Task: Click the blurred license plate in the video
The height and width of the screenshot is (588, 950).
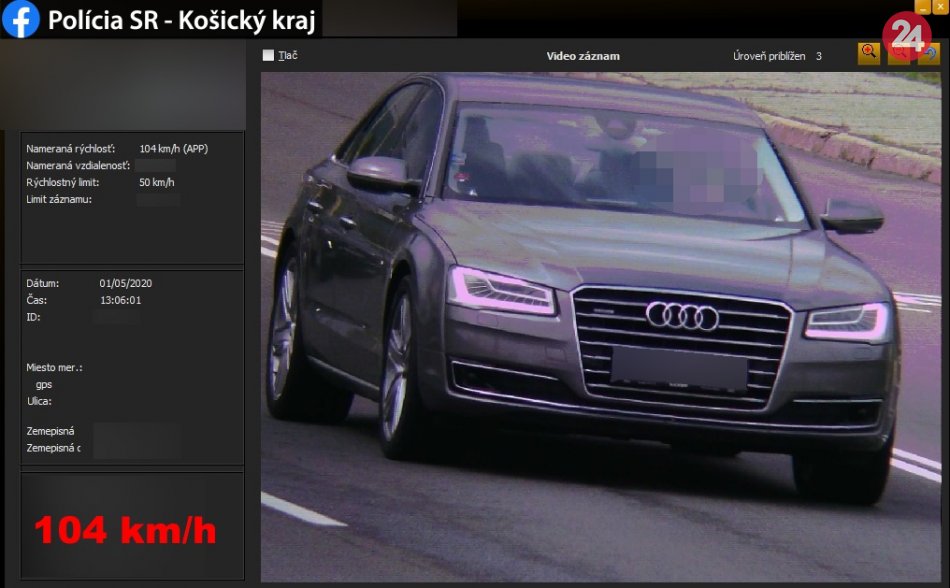Action: pyautogui.click(x=679, y=368)
